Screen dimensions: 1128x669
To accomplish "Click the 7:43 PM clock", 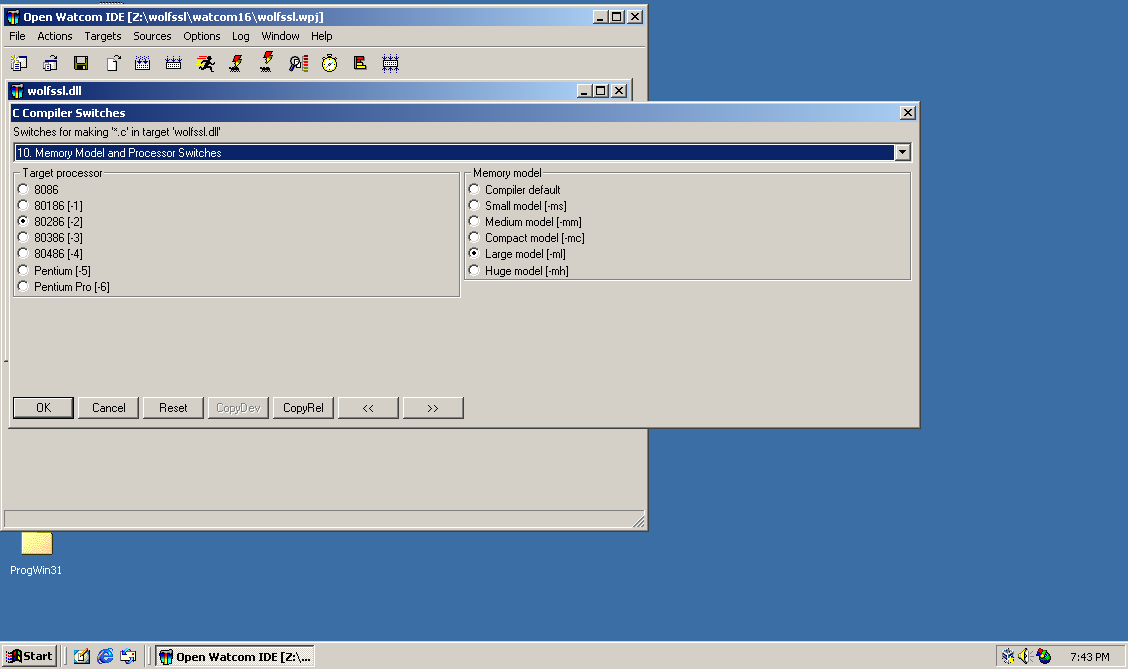I will coord(1089,657).
